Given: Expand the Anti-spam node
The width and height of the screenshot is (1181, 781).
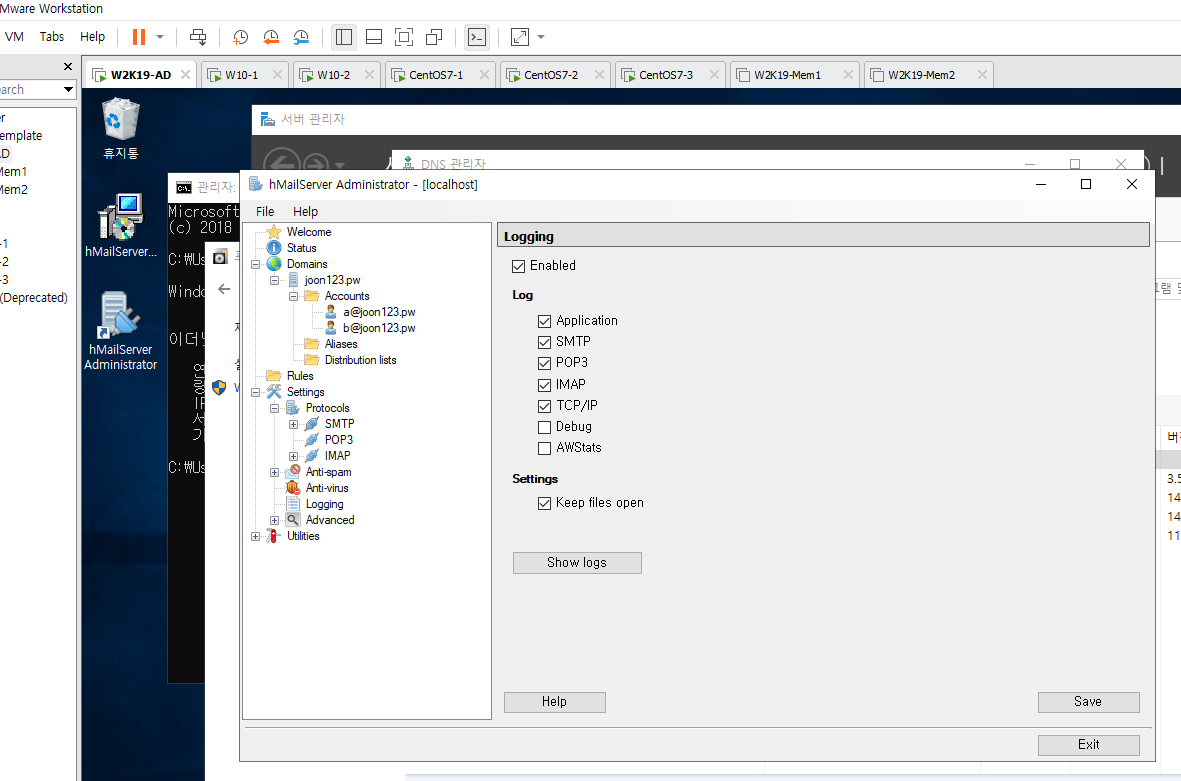Looking at the screenshot, I should point(274,472).
